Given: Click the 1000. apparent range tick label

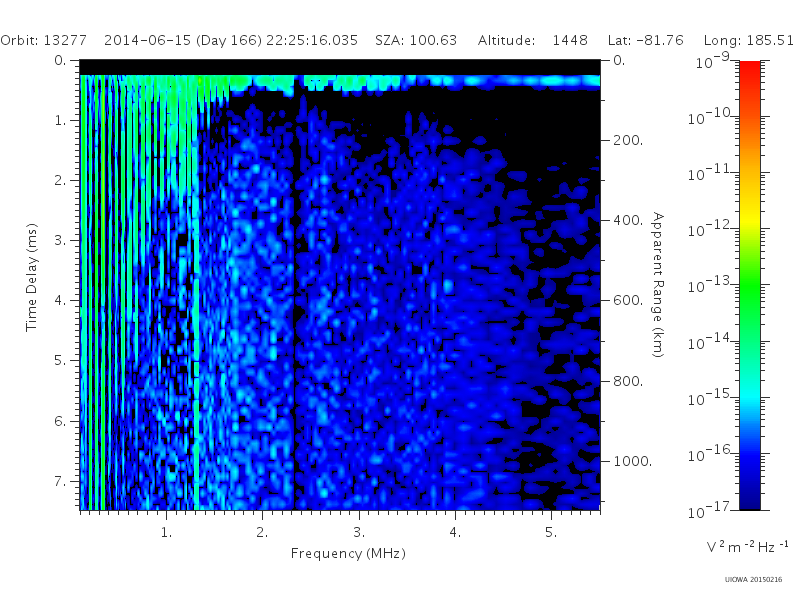Looking at the screenshot, I should click(632, 461).
